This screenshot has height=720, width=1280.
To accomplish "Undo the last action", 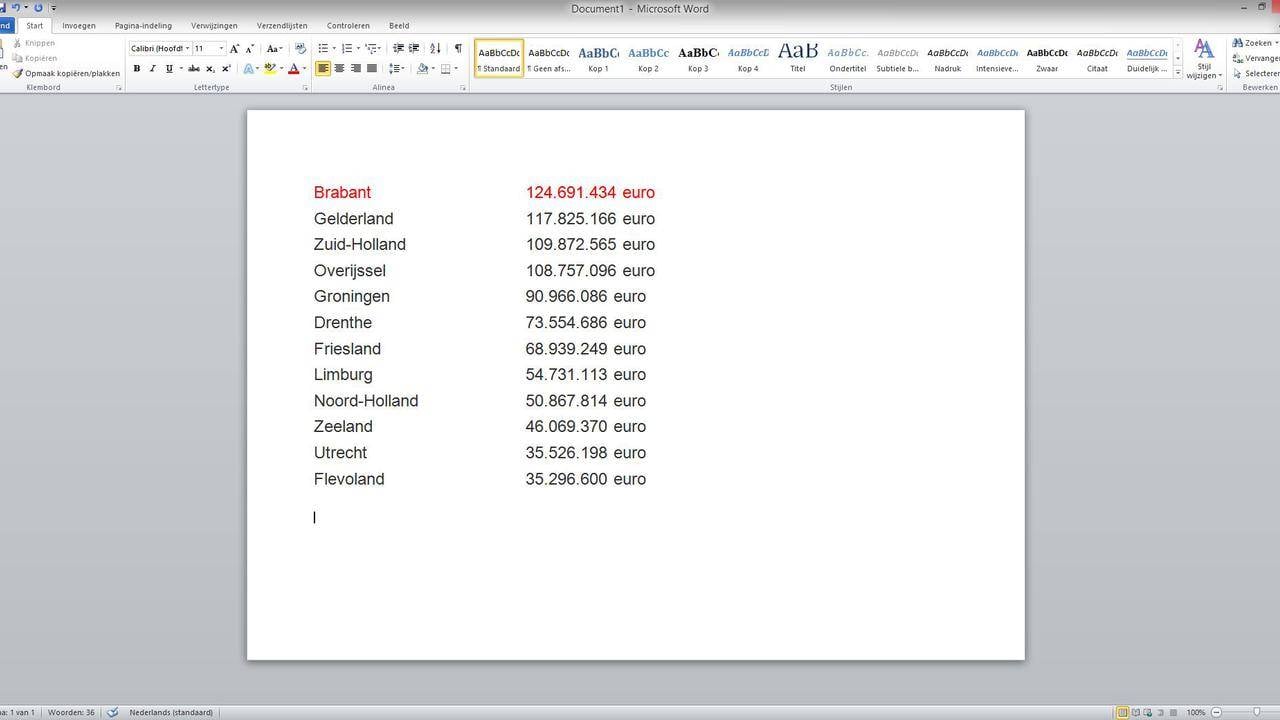I will (15, 7).
